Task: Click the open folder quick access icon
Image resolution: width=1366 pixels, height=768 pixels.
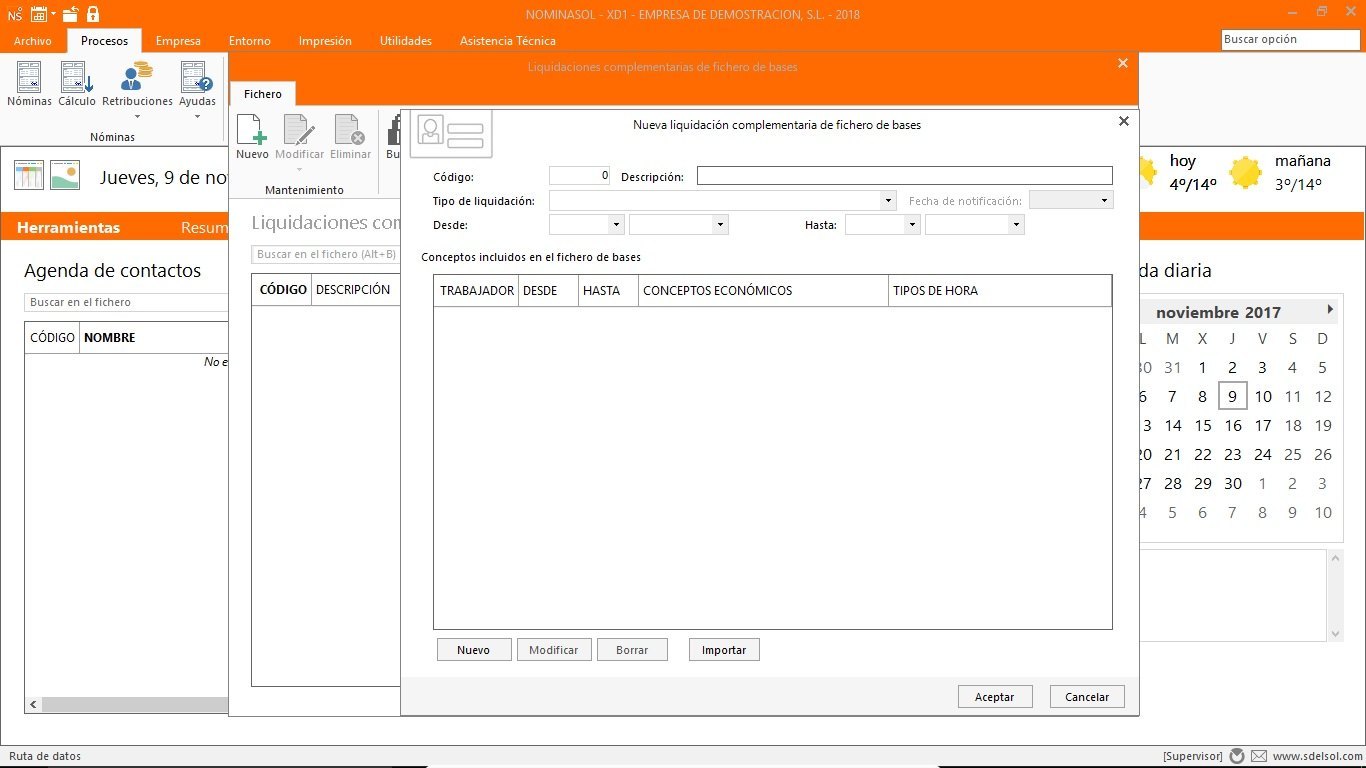Action: click(70, 14)
